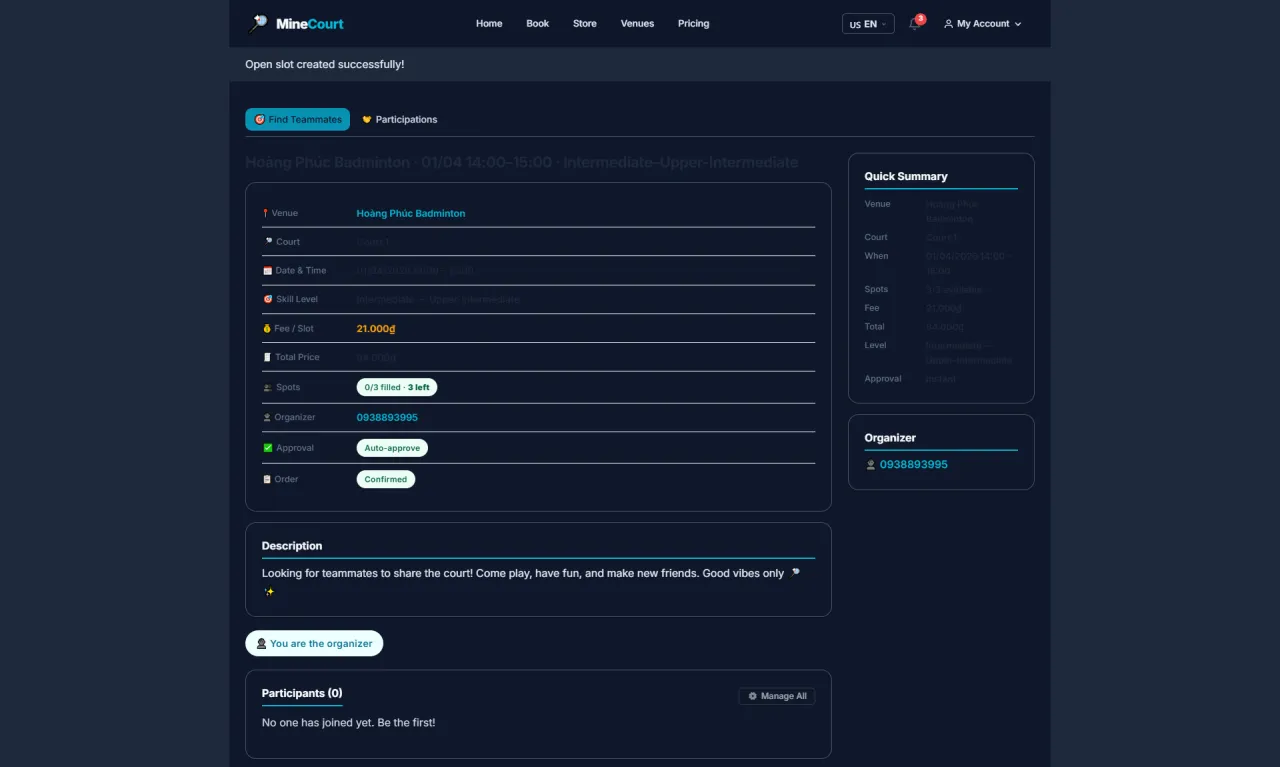Click the pin icon in Venue row
This screenshot has height=767, width=1280.
(x=266, y=213)
